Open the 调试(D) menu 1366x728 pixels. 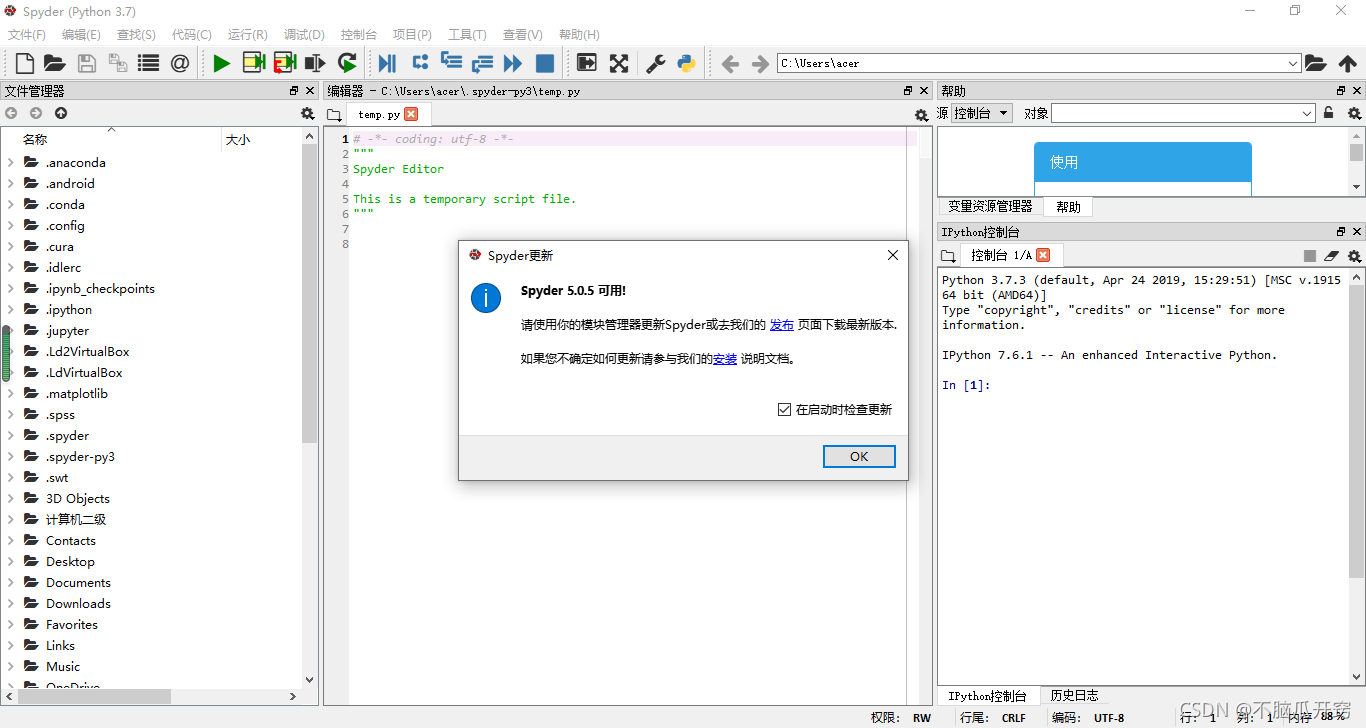point(304,34)
